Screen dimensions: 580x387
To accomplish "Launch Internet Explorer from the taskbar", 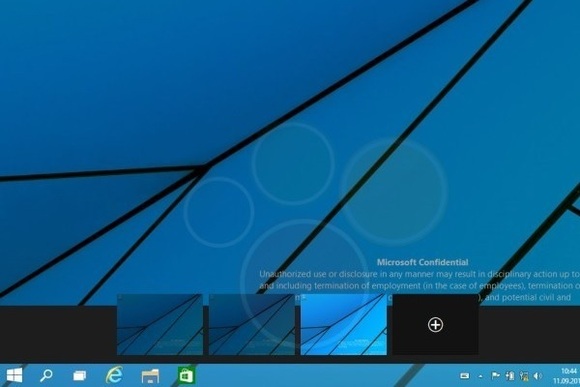I will [x=114, y=375].
